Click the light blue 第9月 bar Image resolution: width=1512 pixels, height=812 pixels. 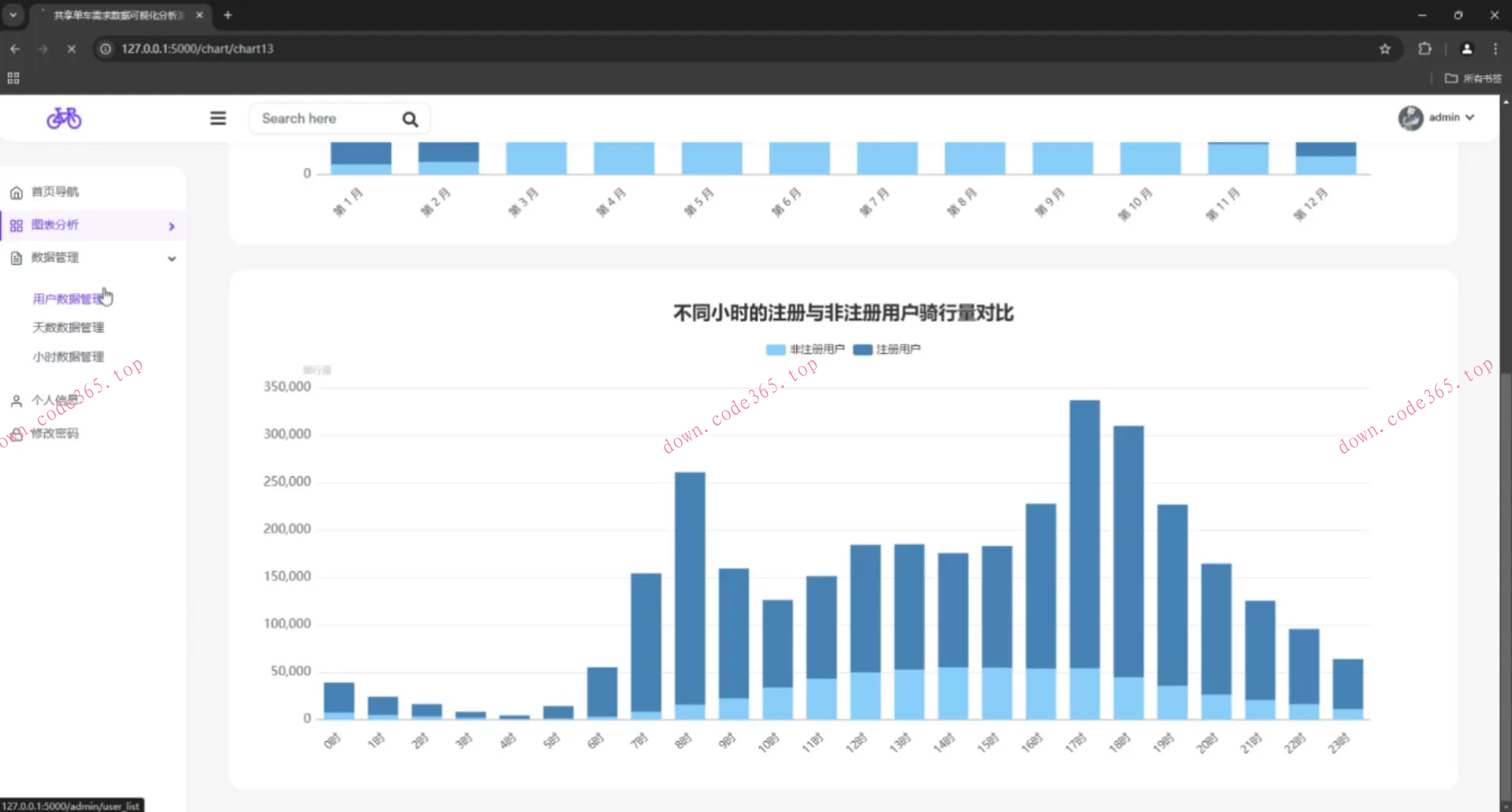pos(1063,158)
